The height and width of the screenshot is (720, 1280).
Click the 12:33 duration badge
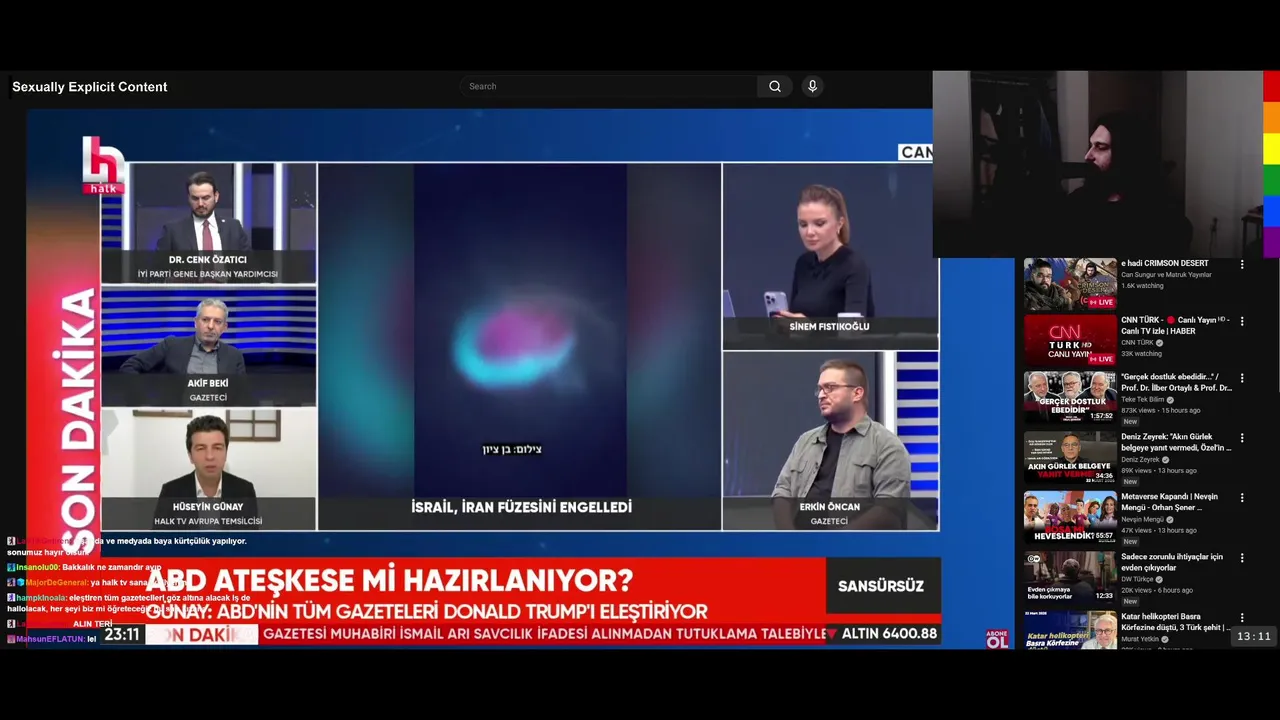tap(1104, 595)
